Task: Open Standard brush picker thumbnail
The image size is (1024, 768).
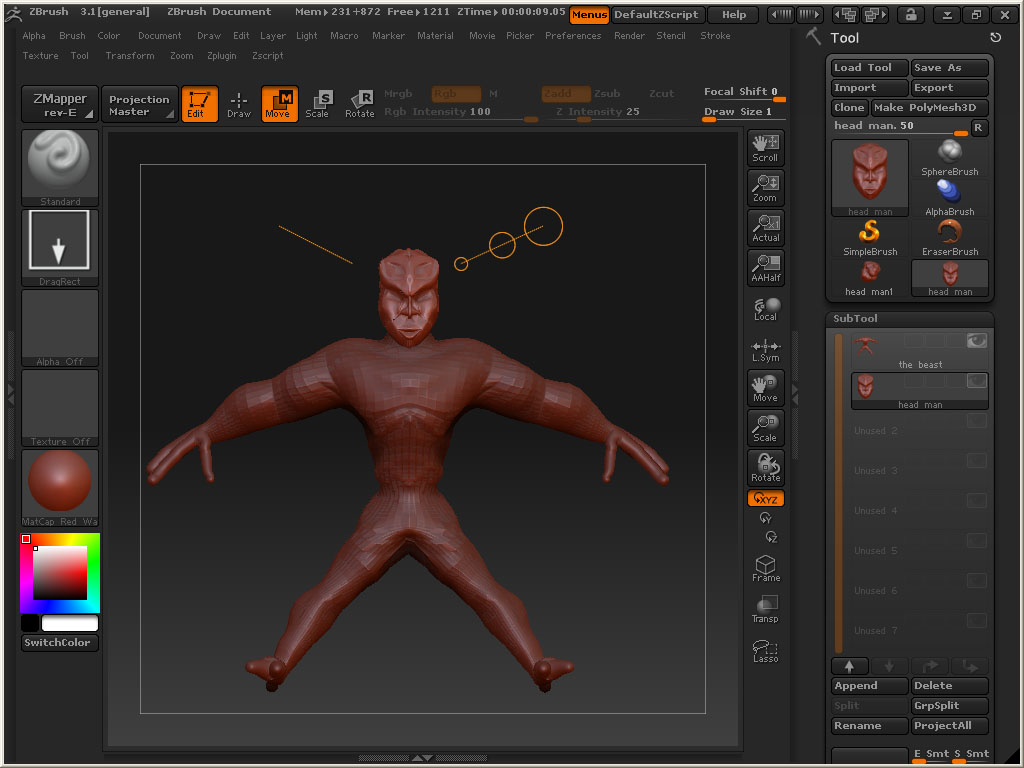Action: point(60,163)
